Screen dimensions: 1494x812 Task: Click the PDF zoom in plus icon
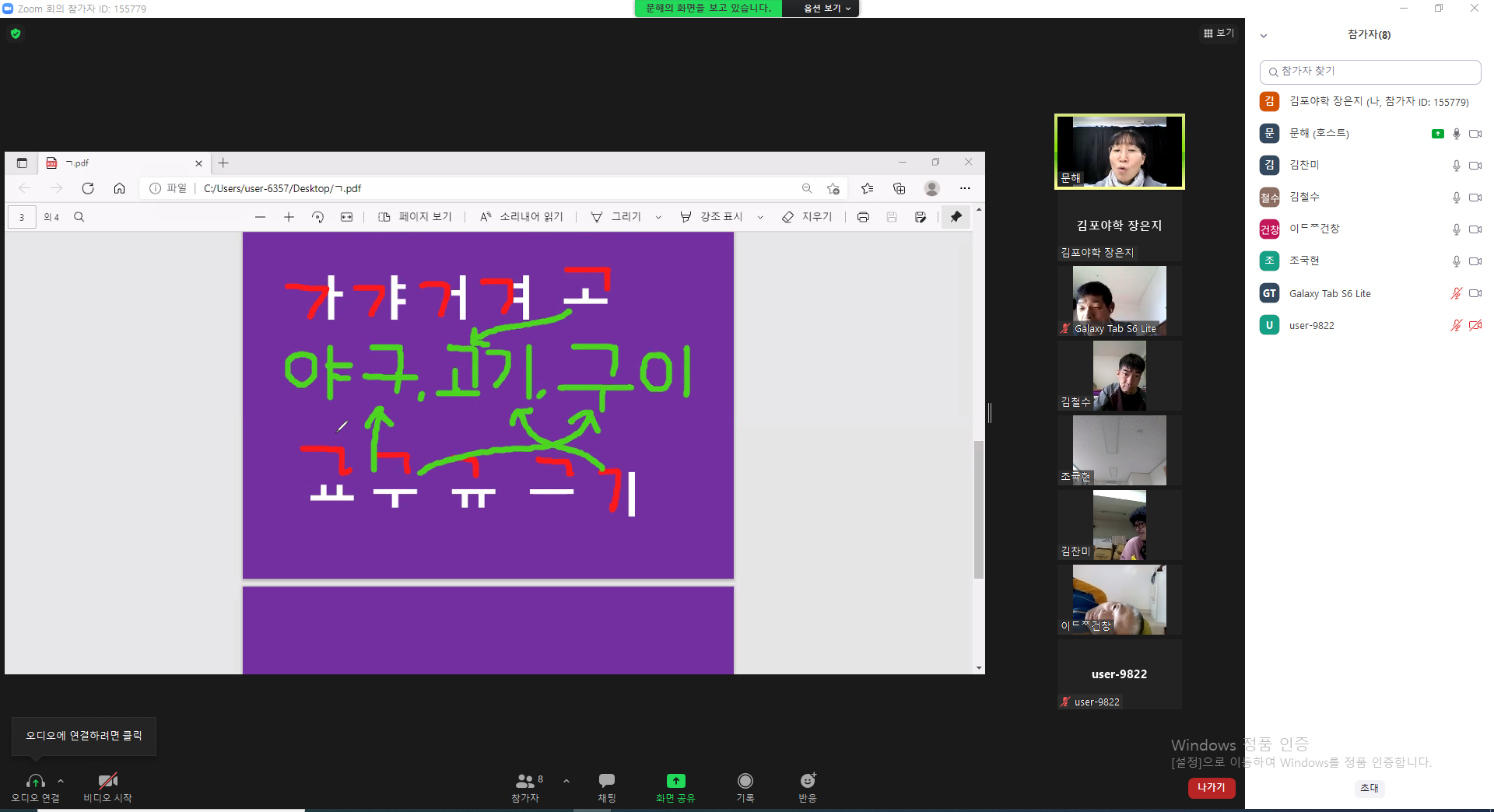[x=289, y=217]
